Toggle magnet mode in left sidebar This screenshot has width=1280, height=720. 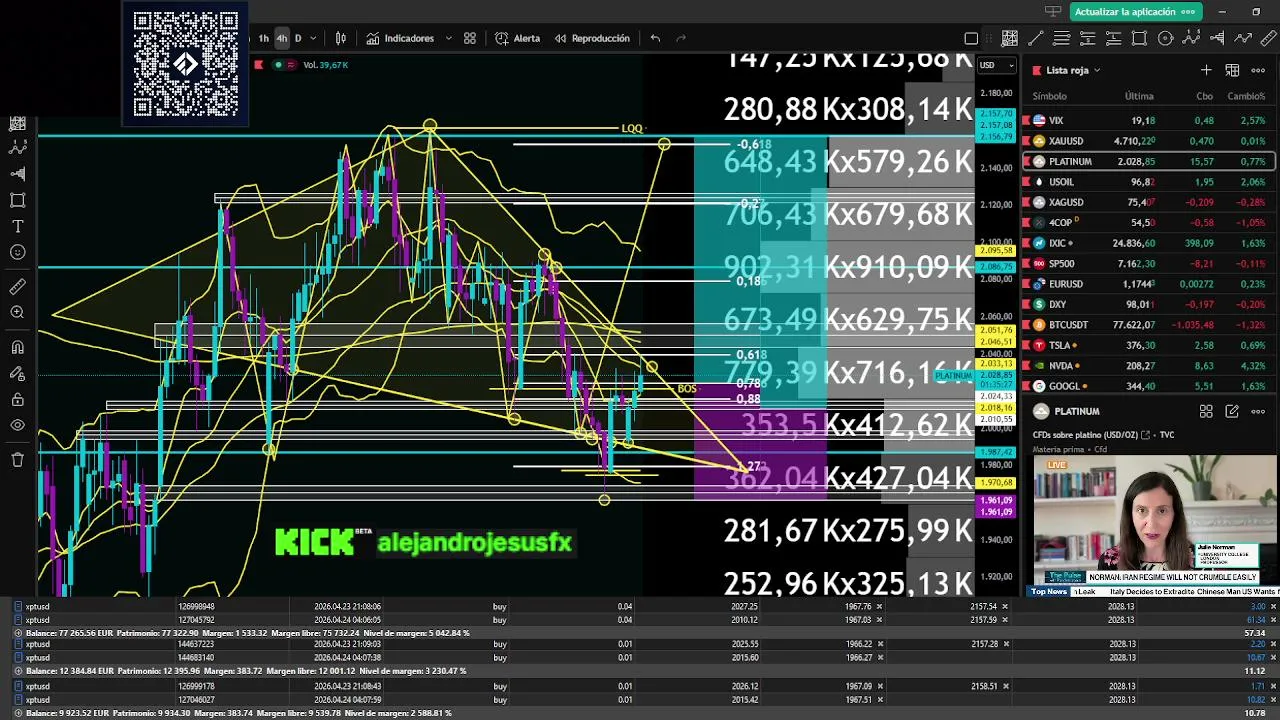point(17,347)
